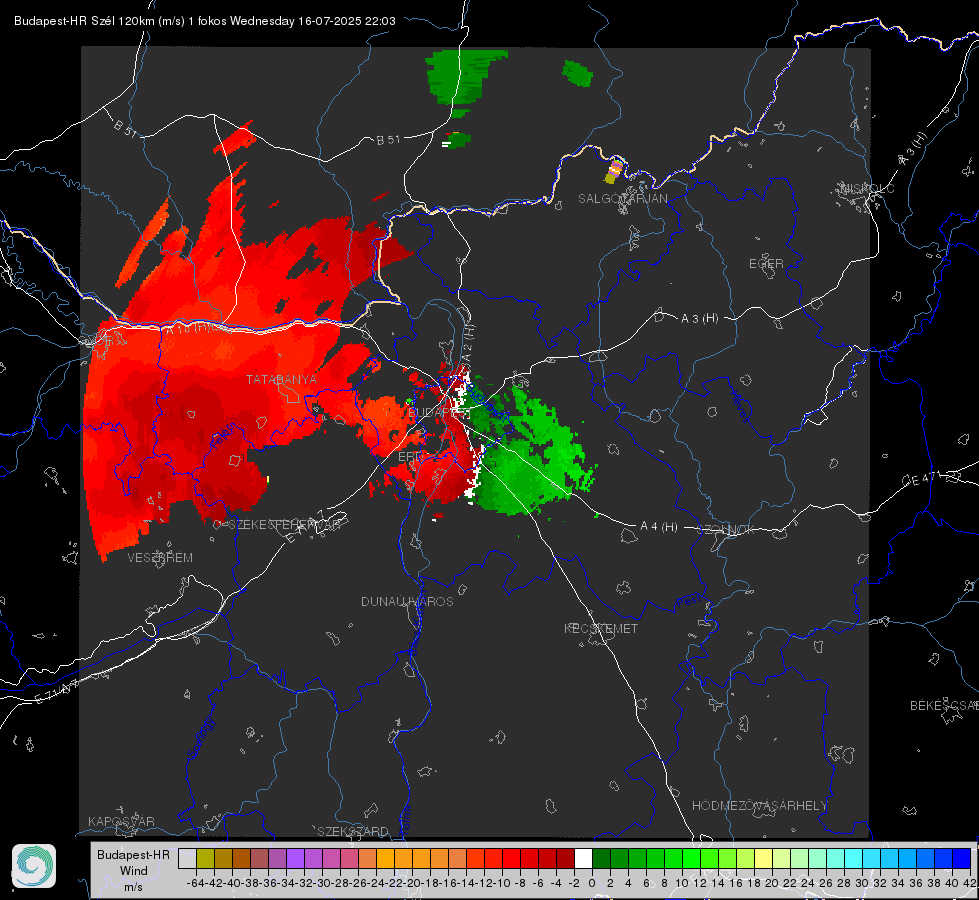Select the pale yellow swatch in the legend

pos(764,858)
